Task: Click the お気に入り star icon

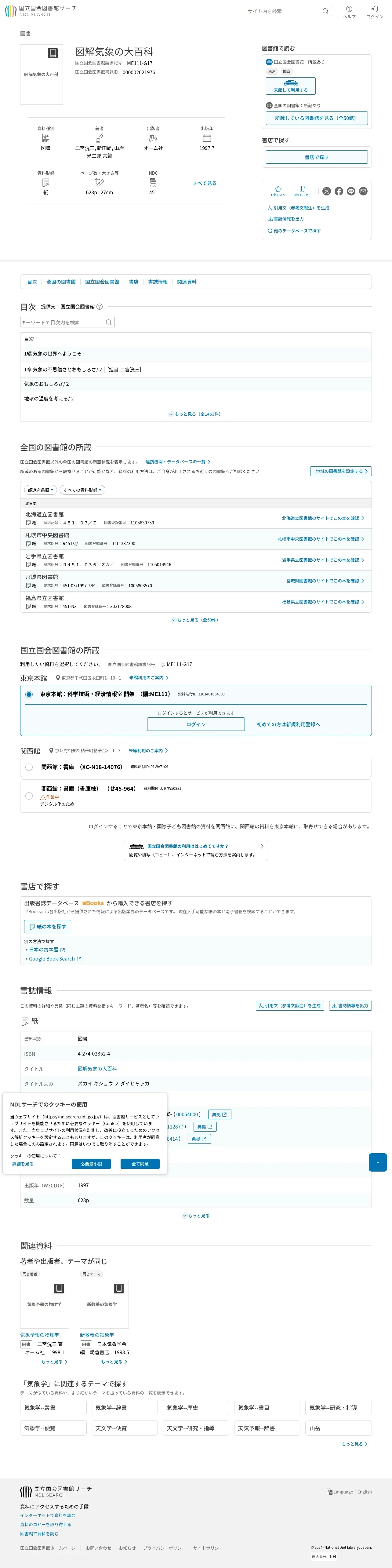Action: click(x=278, y=191)
